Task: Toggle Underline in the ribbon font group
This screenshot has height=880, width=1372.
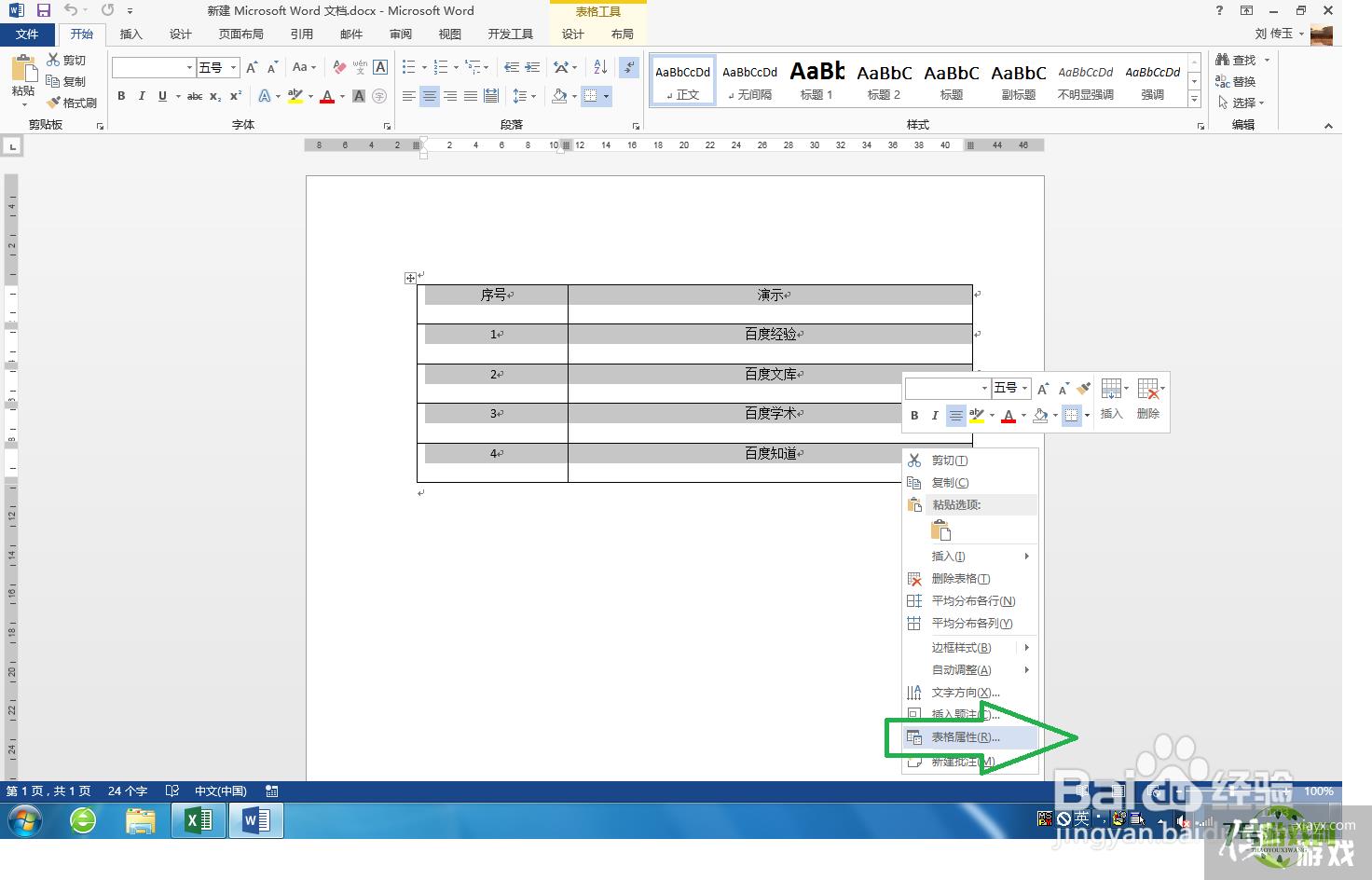Action: tap(162, 96)
